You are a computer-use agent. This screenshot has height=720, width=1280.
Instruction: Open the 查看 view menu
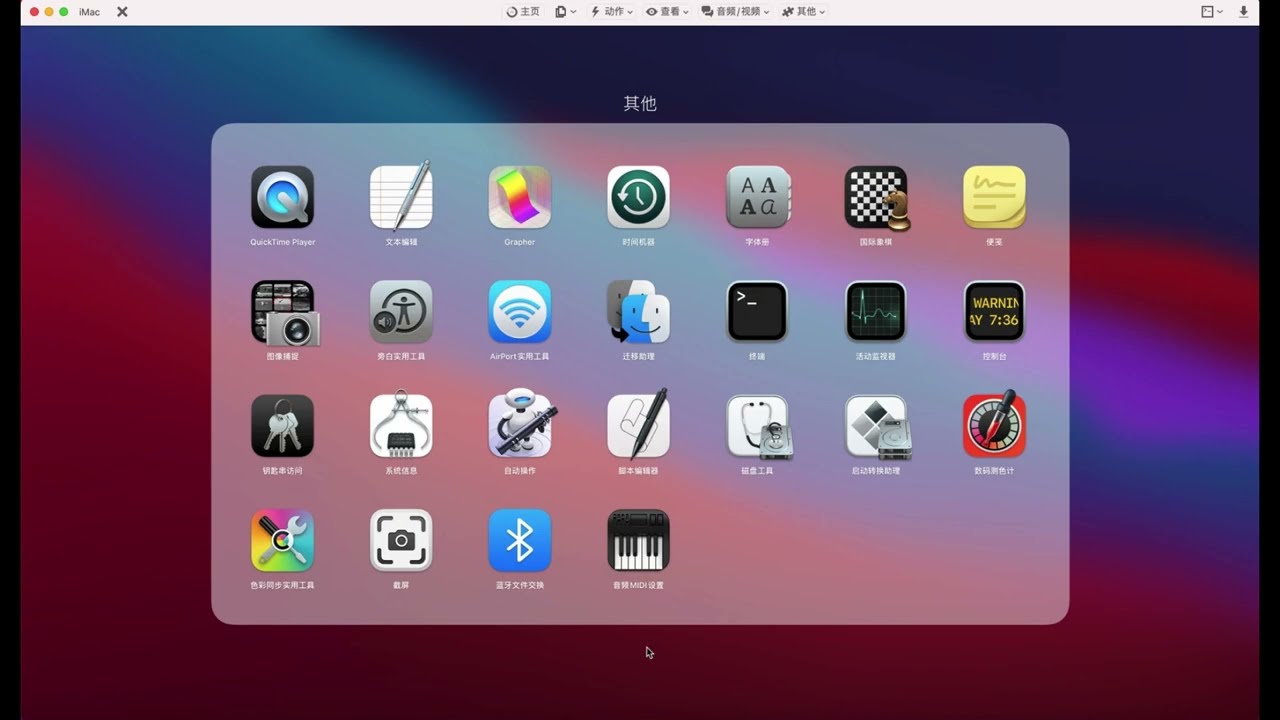point(667,12)
